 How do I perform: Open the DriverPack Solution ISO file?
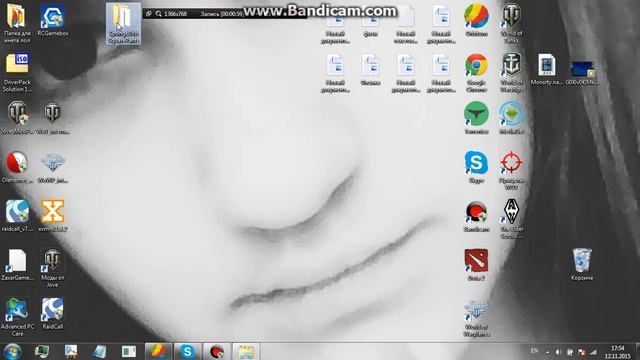click(17, 73)
